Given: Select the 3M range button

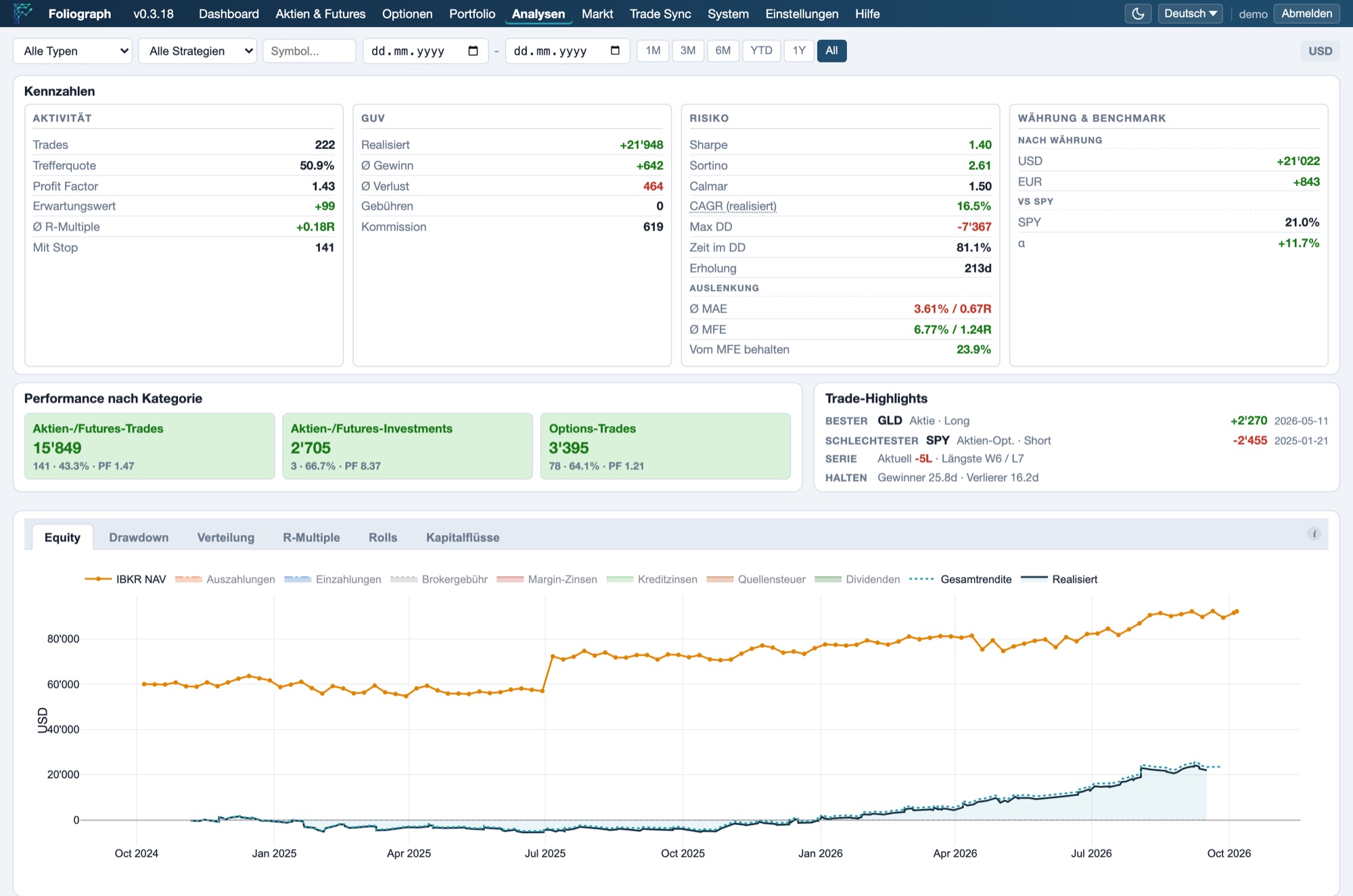Looking at the screenshot, I should [688, 51].
